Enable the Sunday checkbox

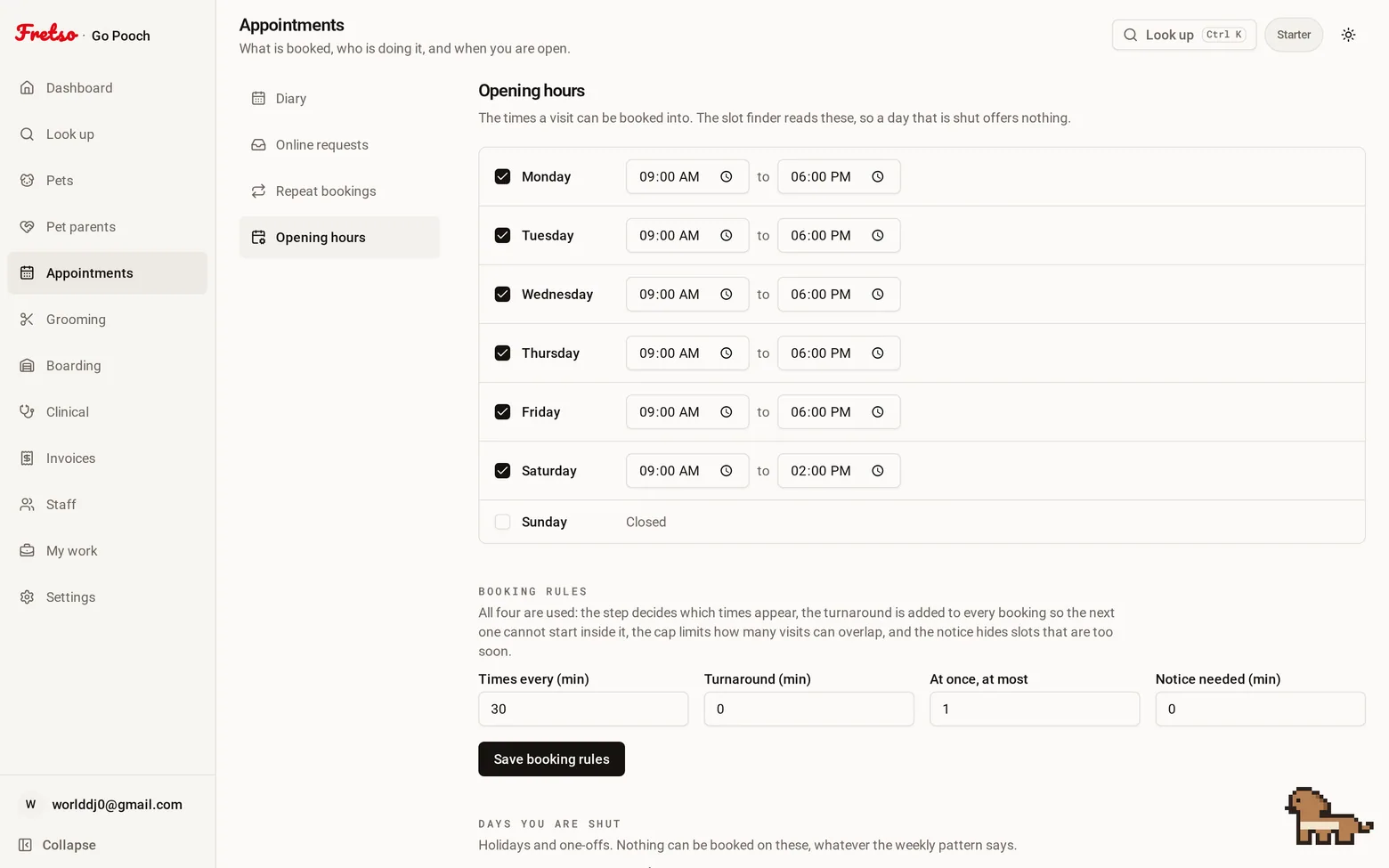[x=502, y=522]
